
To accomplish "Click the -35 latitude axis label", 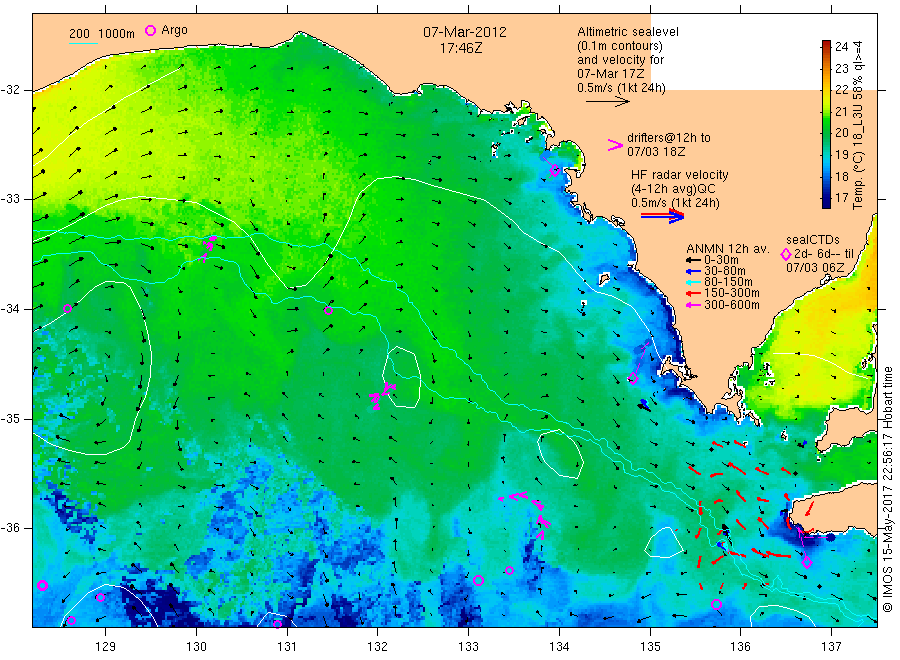I will (10, 418).
